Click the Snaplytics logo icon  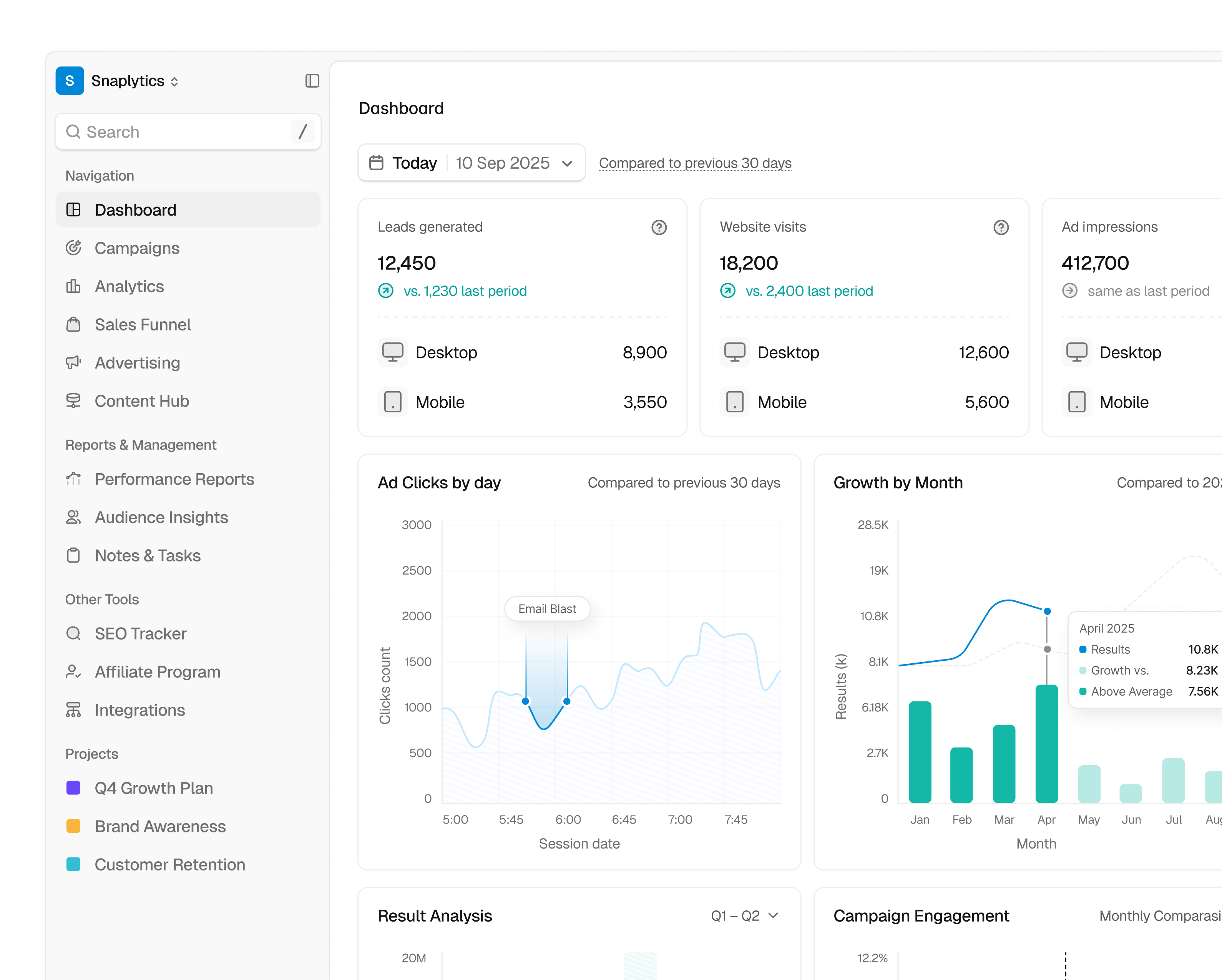pyautogui.click(x=70, y=81)
